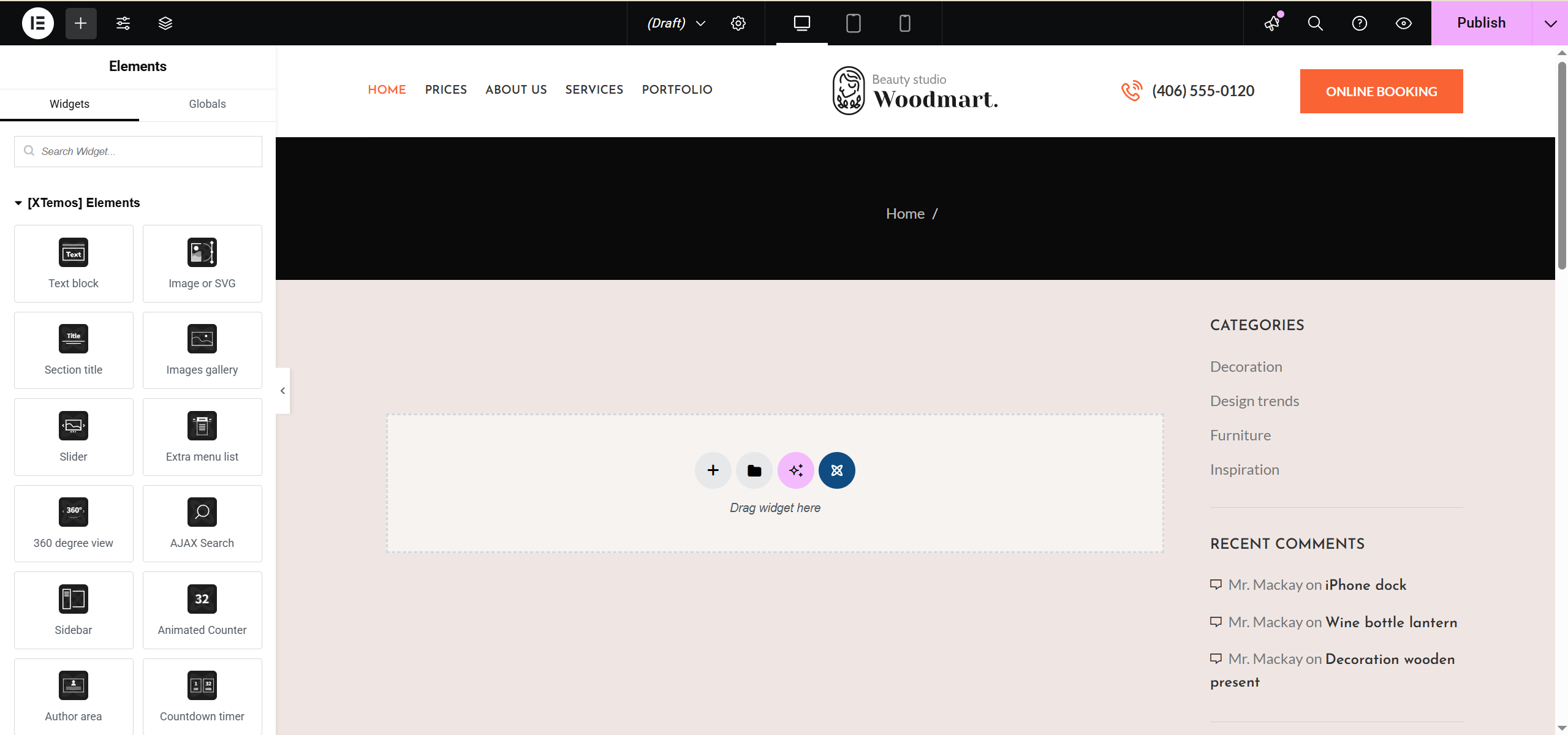Click inside the Search Widget field
The height and width of the screenshot is (735, 1568).
coord(137,151)
